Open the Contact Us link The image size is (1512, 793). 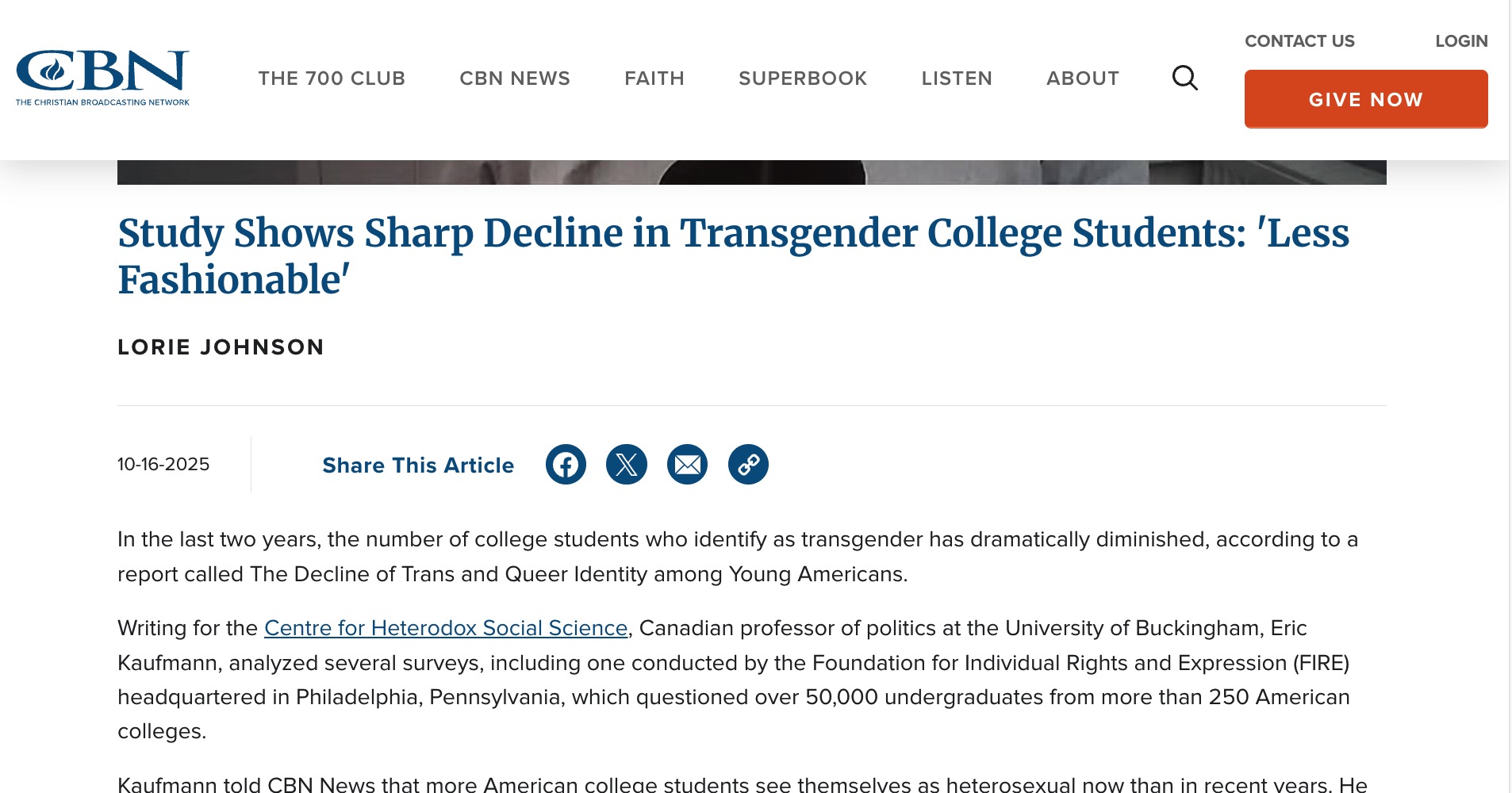1299,41
